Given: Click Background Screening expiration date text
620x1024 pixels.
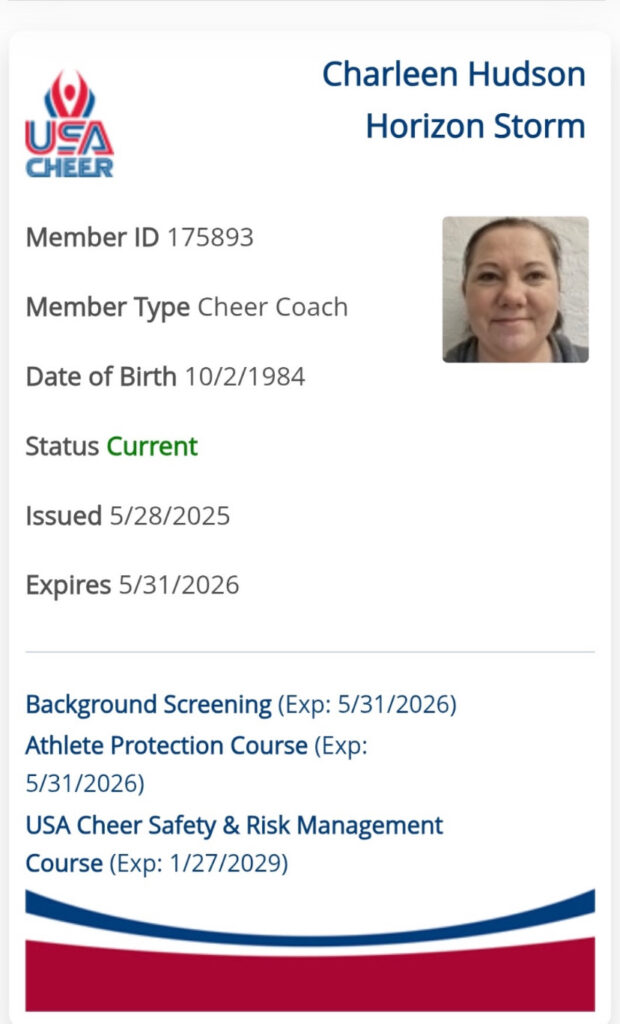Looking at the screenshot, I should pyautogui.click(x=367, y=705).
